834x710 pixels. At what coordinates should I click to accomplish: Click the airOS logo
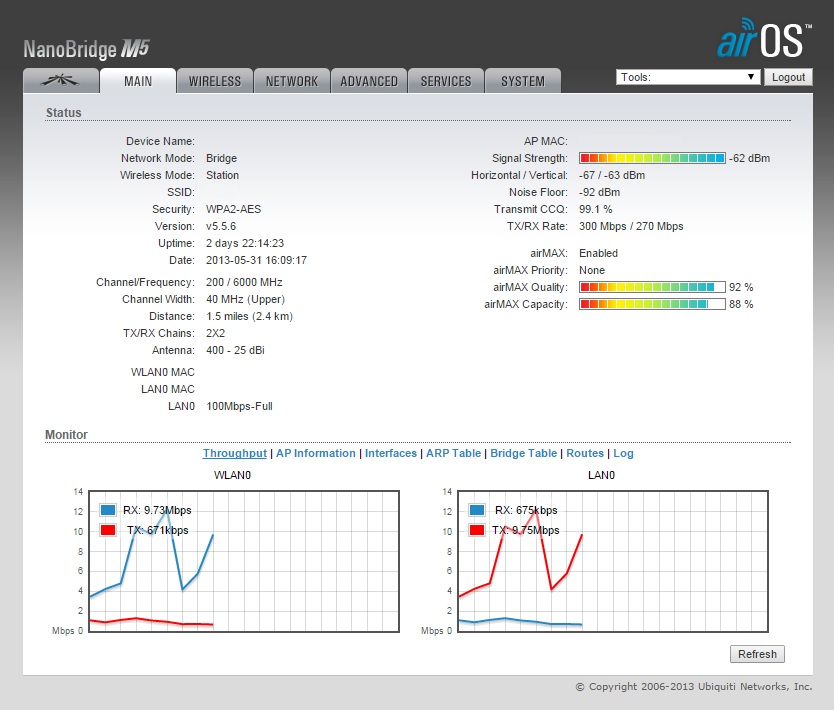(x=764, y=38)
